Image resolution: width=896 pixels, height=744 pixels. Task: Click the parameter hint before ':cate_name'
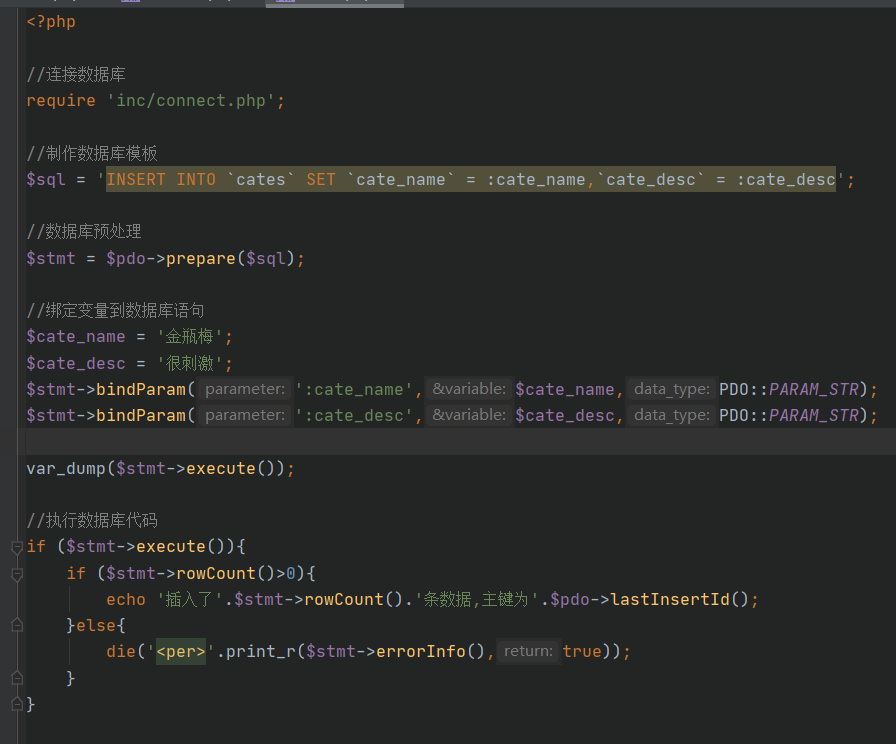click(x=245, y=389)
